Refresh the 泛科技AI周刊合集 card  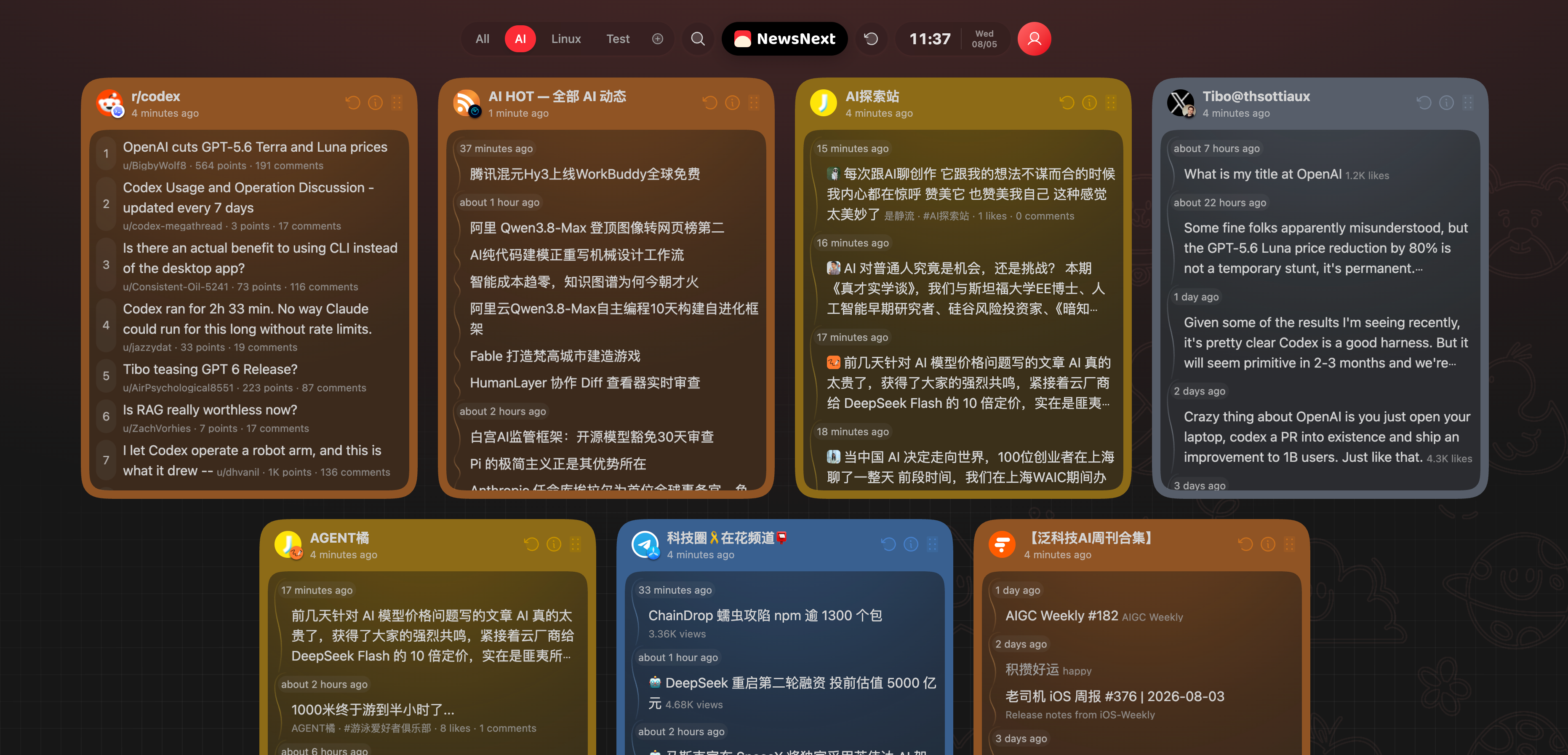tap(1245, 544)
